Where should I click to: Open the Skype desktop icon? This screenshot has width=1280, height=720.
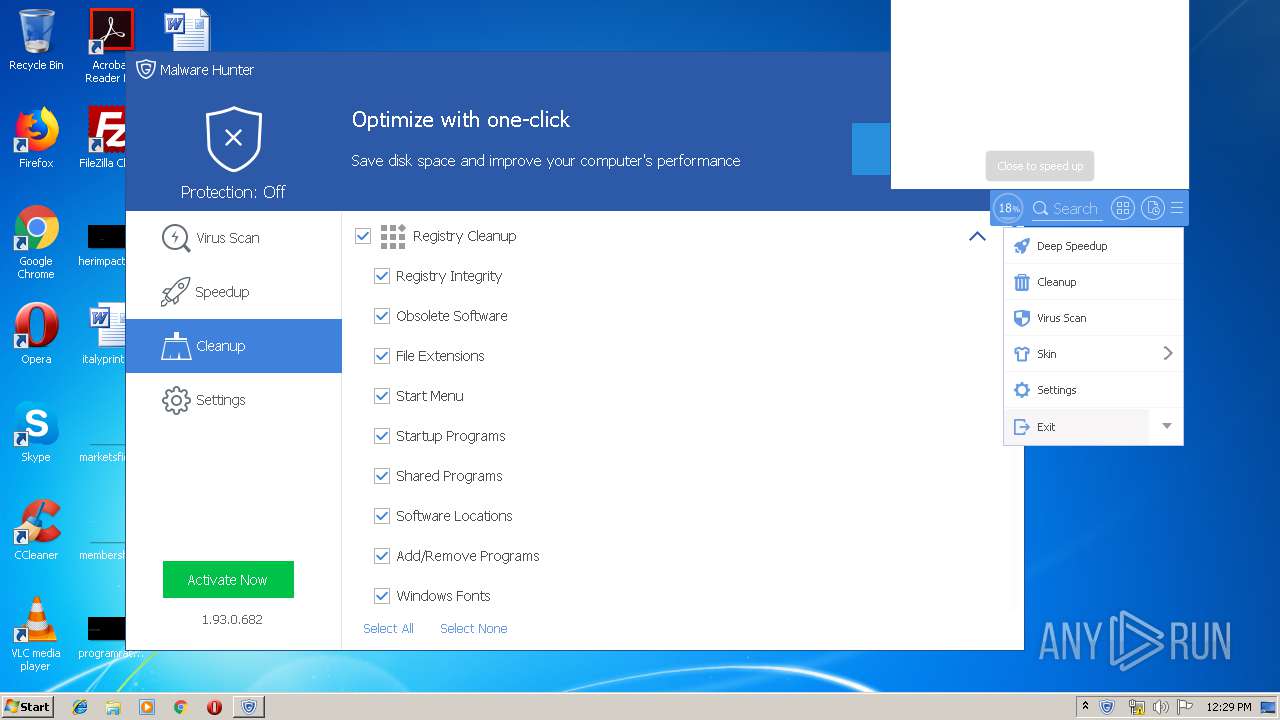click(x=36, y=432)
